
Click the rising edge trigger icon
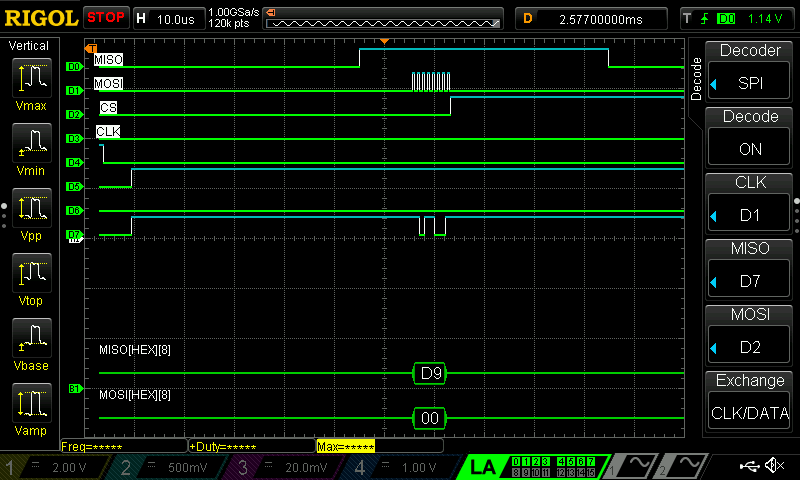point(705,19)
